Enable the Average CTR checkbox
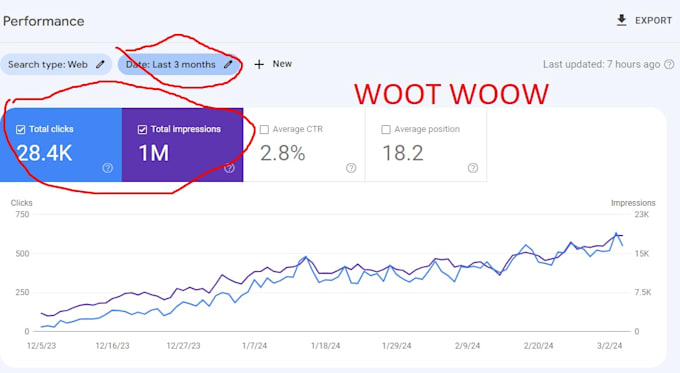This screenshot has height=373, width=680. tap(264, 129)
